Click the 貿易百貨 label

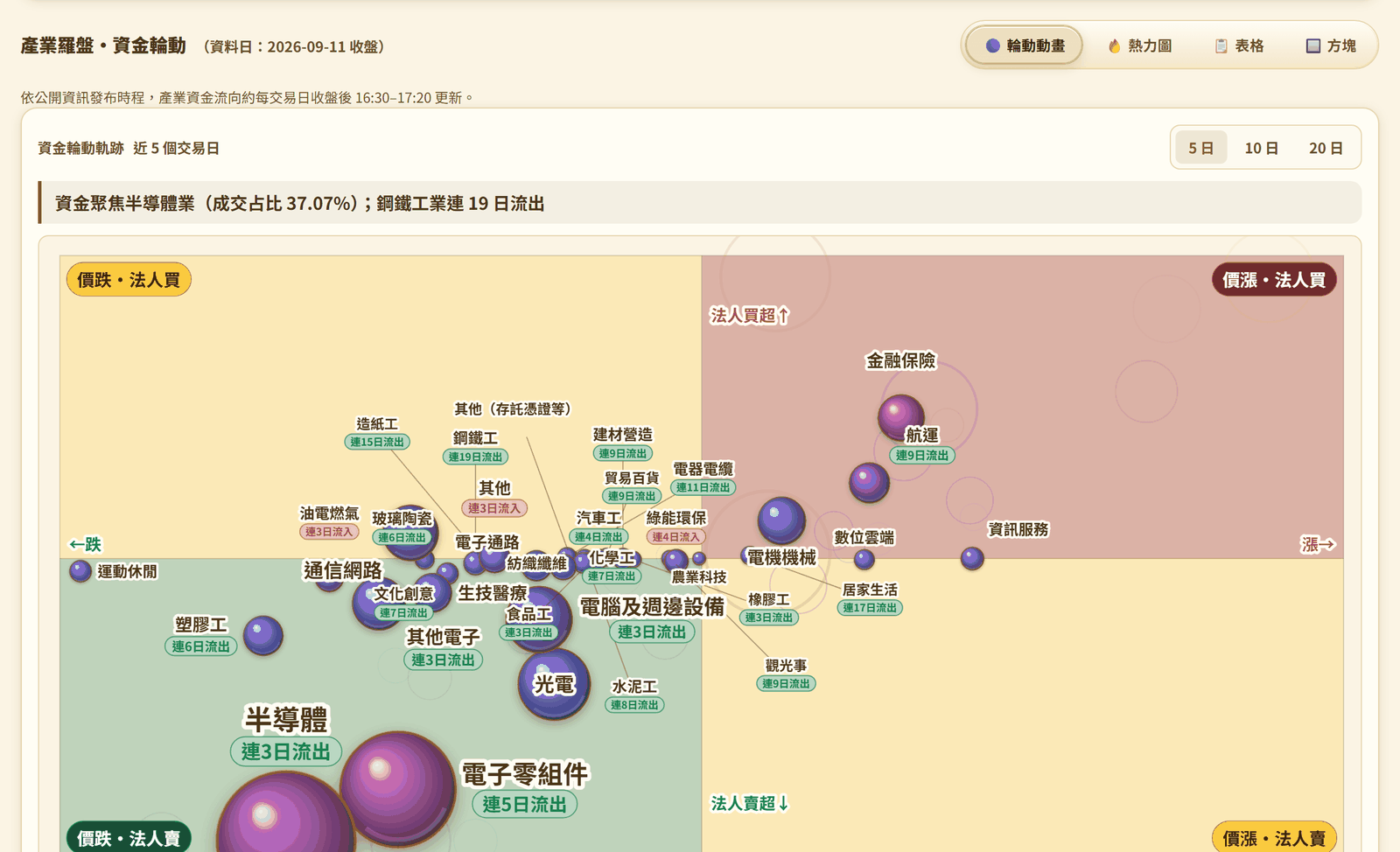(632, 478)
